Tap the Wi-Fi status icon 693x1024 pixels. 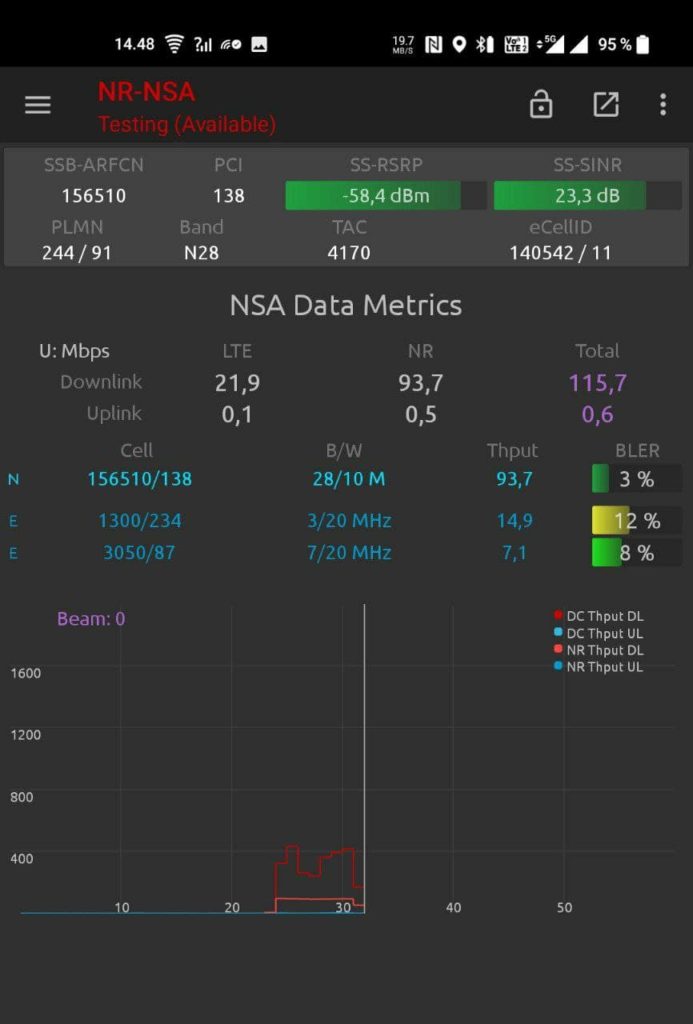[175, 44]
